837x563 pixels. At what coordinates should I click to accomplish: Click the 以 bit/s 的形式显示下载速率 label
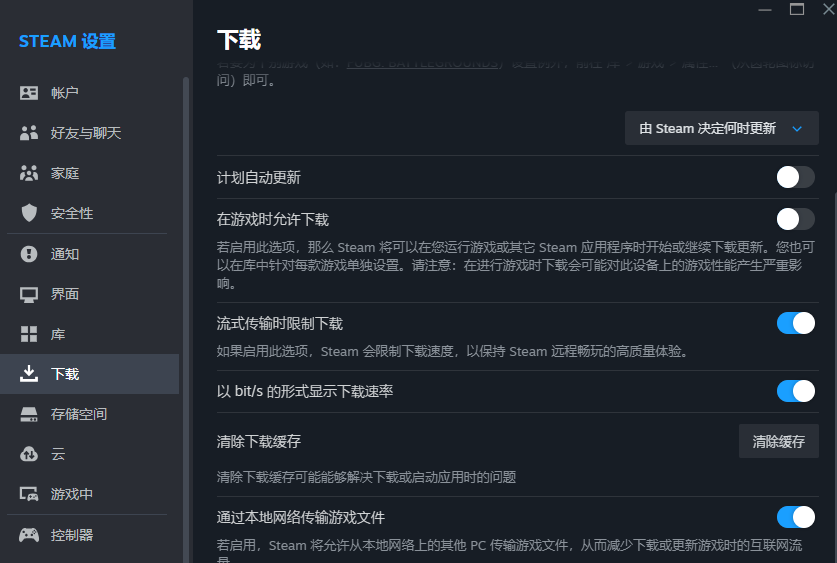pyautogui.click(x=305, y=391)
